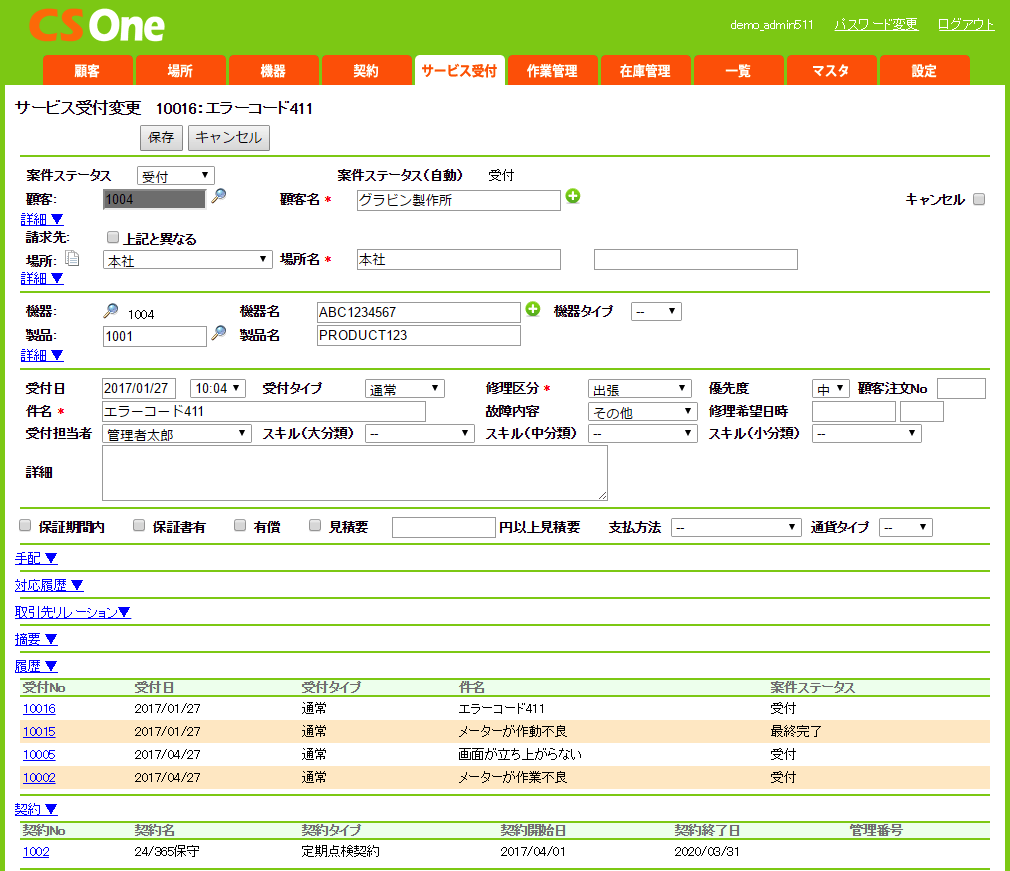Collapse the 履歴 section
Viewport: 1010px width, 871px height.
(x=36, y=666)
